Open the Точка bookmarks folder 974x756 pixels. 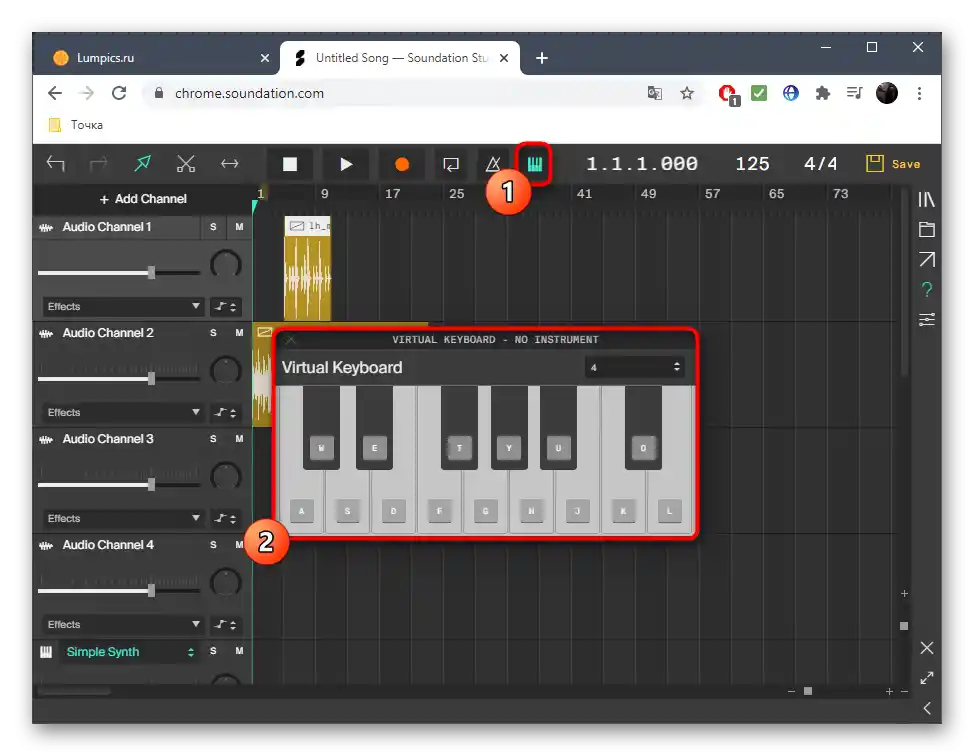coord(76,125)
